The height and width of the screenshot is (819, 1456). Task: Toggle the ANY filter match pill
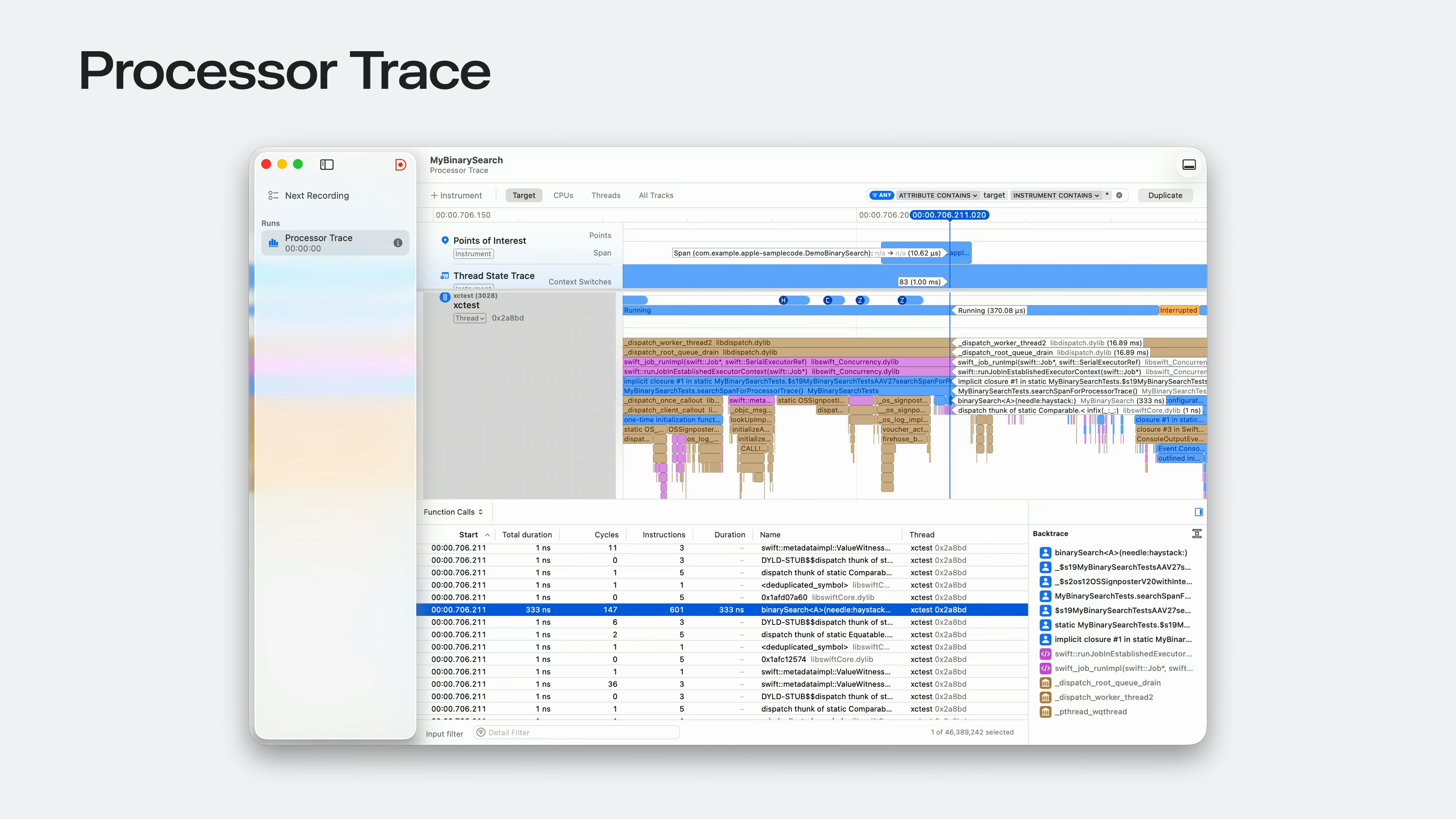[882, 195]
